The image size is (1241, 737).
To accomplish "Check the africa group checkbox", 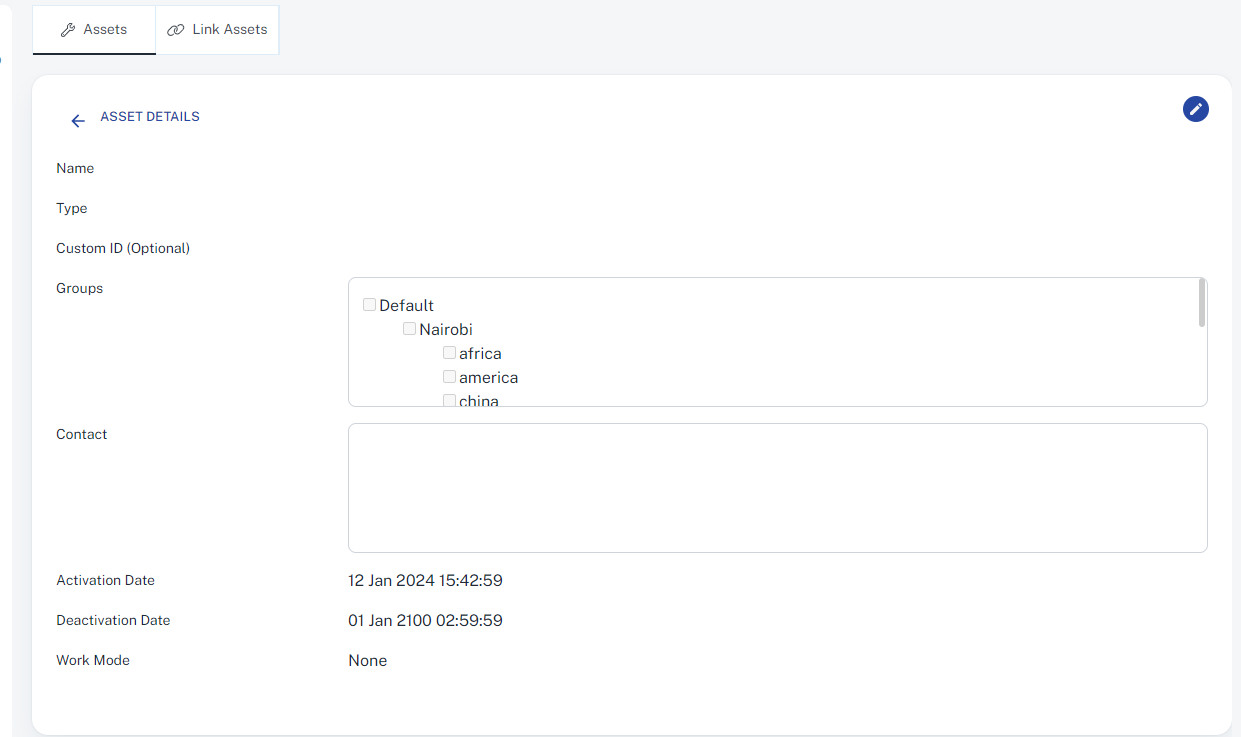I will 449,353.
